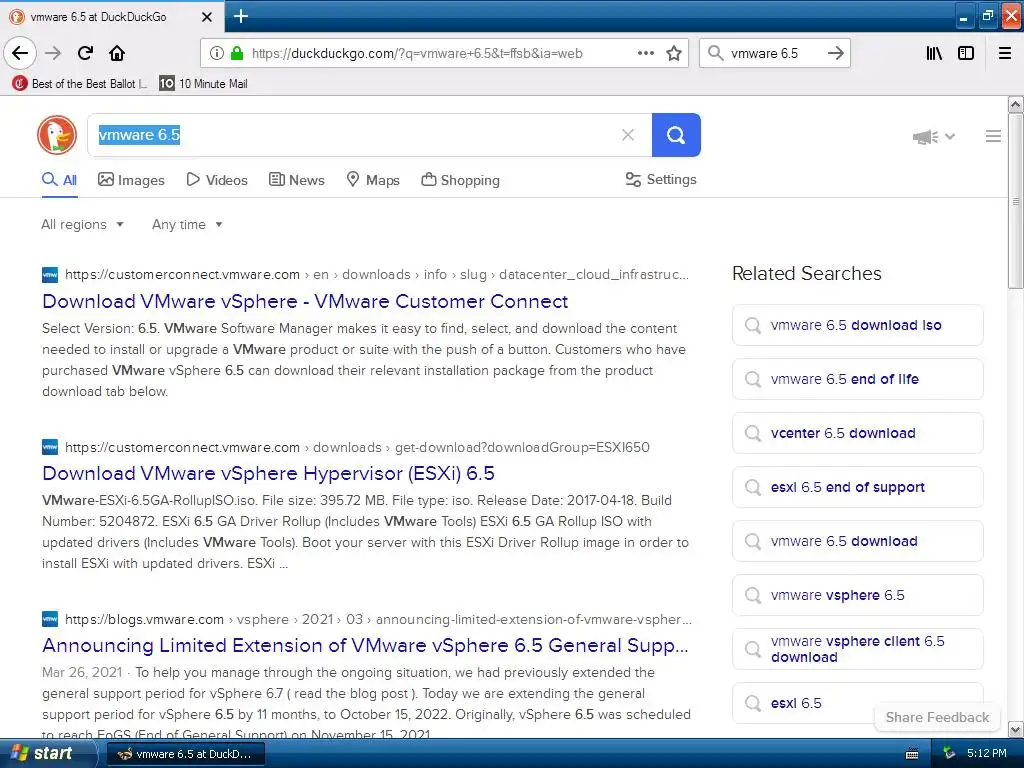Search related: vmware 6.5 end of life

pos(857,379)
